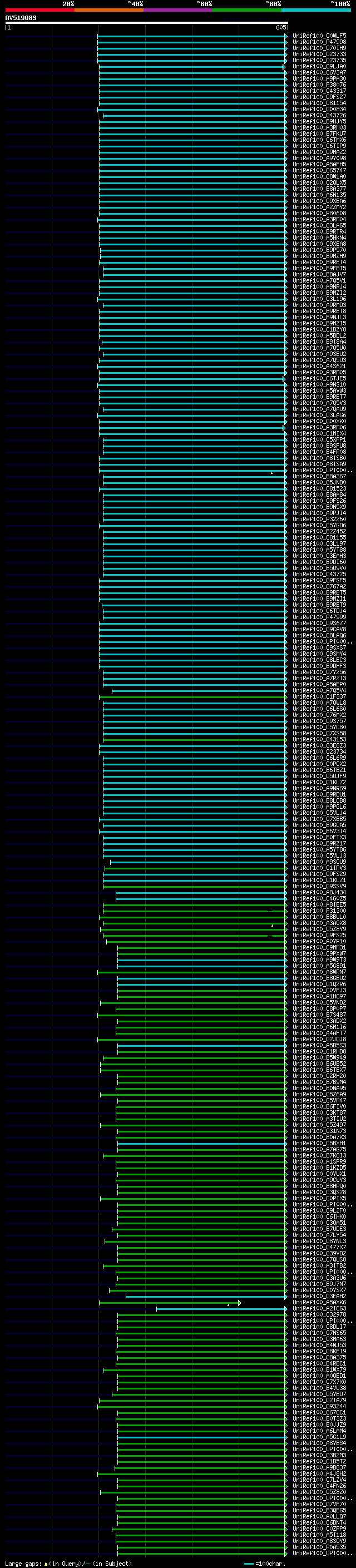The height and width of the screenshot is (1568, 356).
Task: Select hit label UniRef100_C6TMX6
Action: click(319, 140)
